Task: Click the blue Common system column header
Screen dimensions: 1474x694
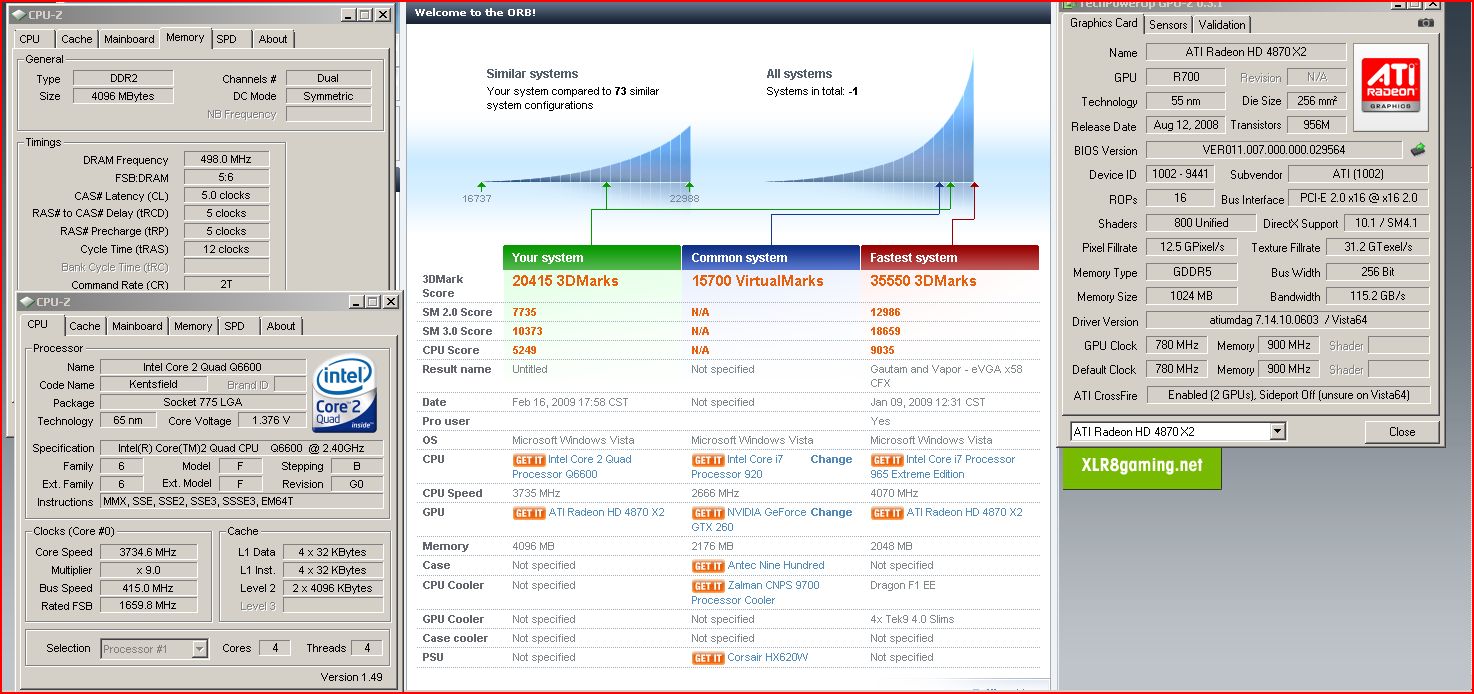Action: coord(771,257)
